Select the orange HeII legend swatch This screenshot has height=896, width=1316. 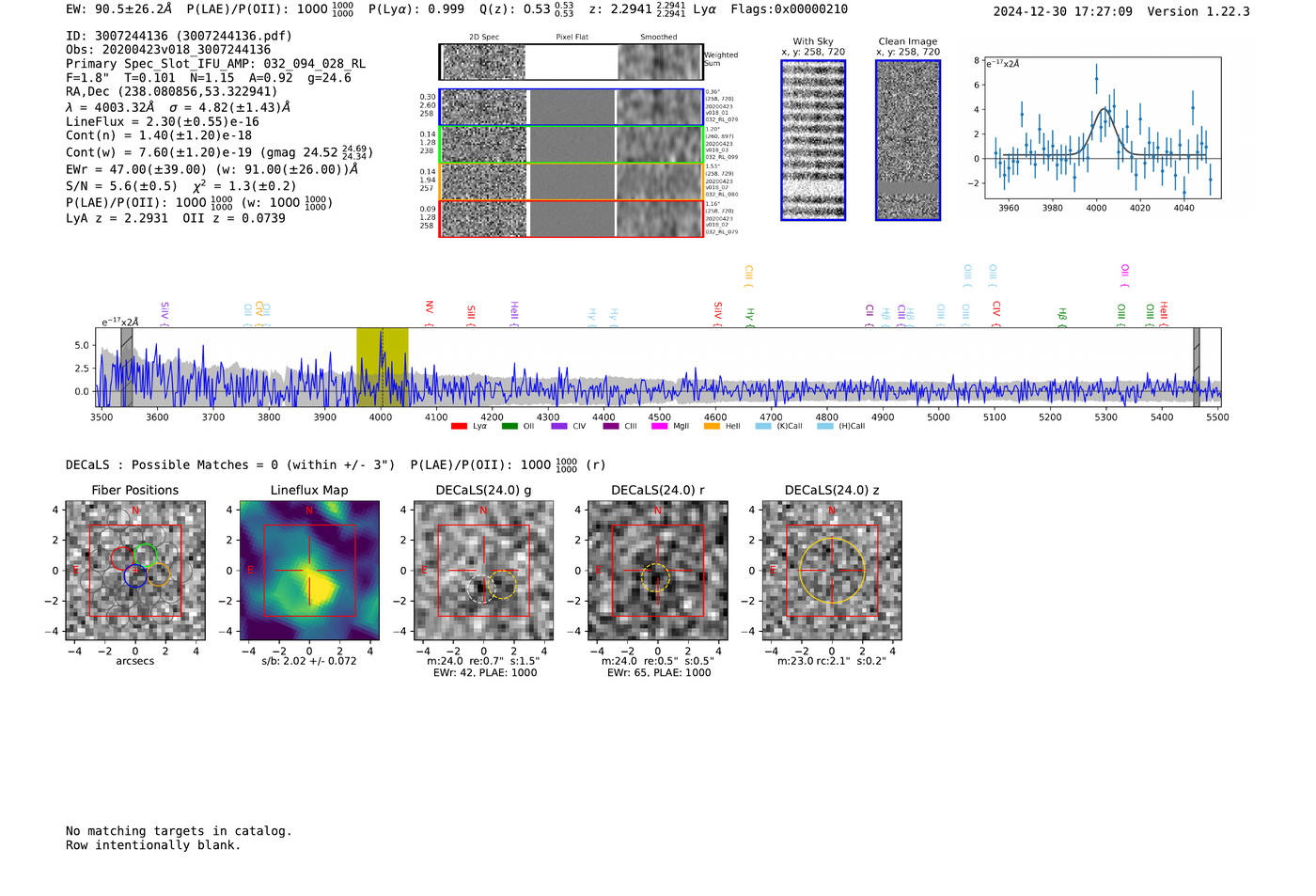(x=712, y=426)
